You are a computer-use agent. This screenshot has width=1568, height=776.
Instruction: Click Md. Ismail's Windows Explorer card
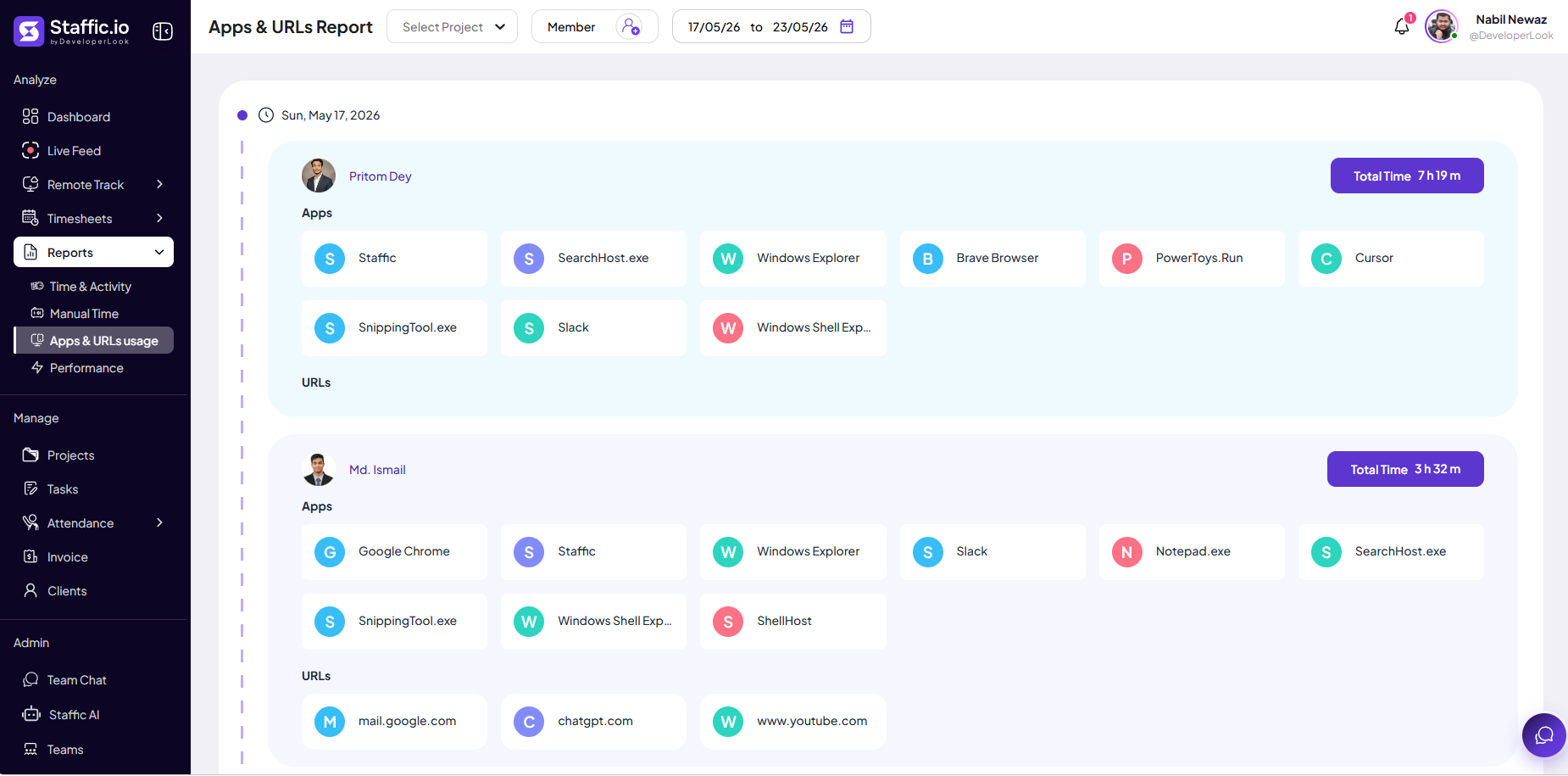792,552
